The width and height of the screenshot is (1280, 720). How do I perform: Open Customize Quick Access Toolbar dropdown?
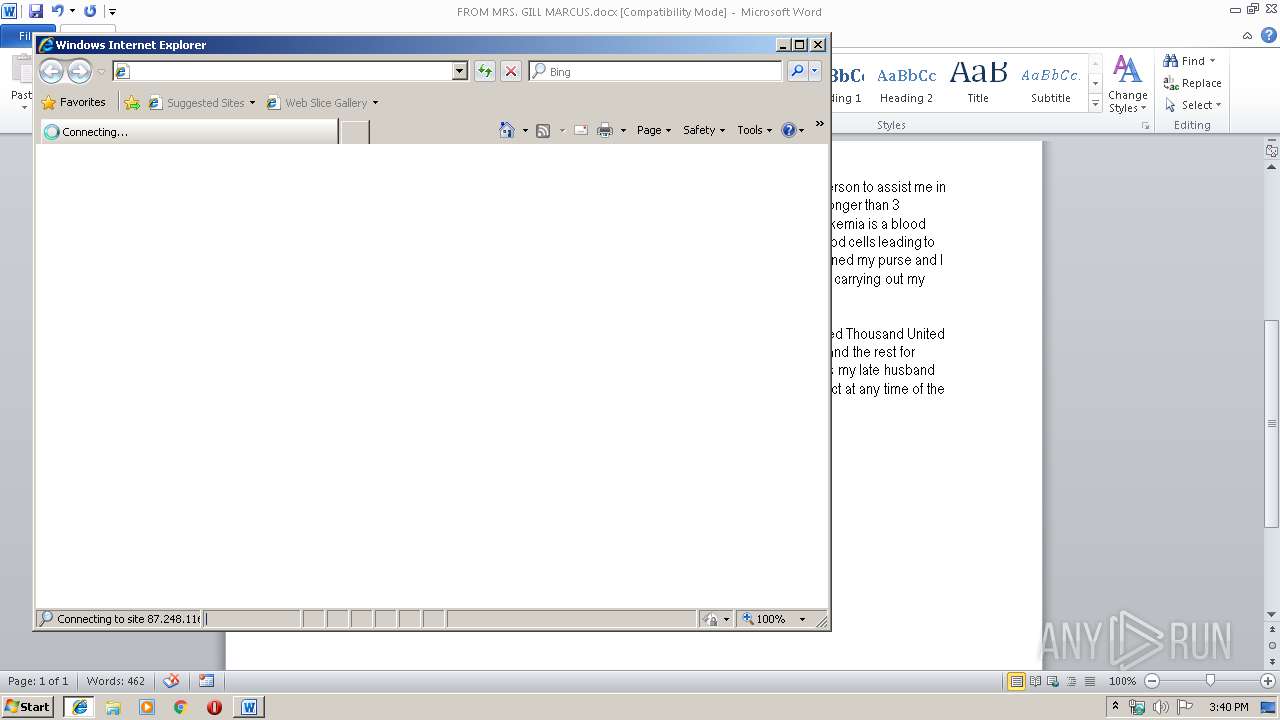tap(112, 12)
